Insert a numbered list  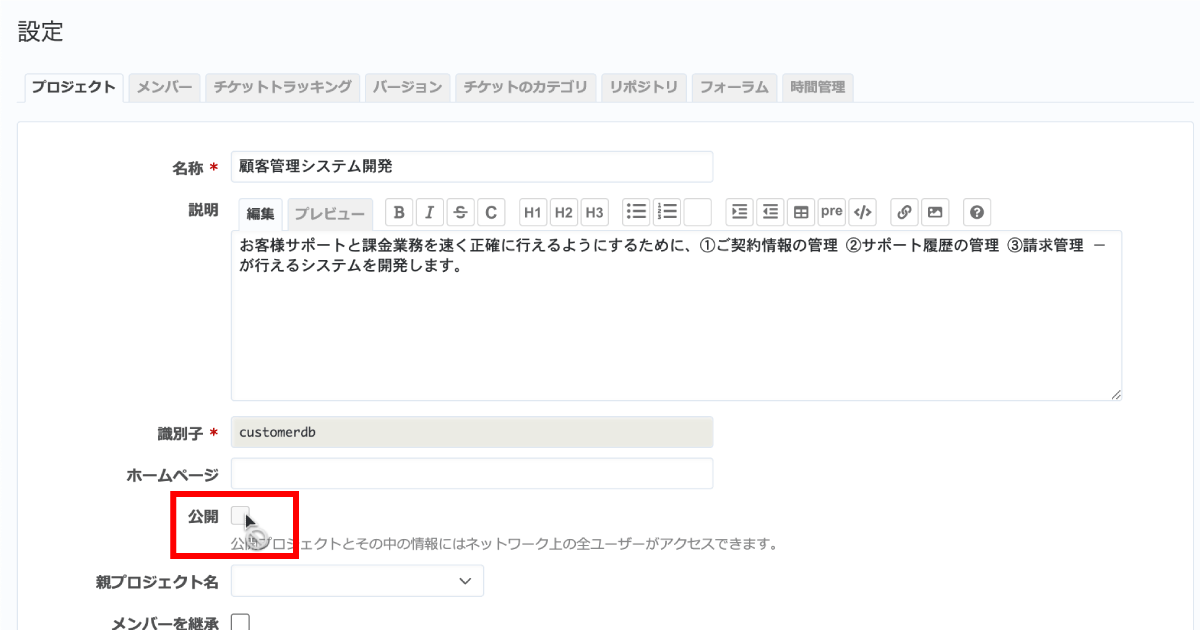coord(667,212)
